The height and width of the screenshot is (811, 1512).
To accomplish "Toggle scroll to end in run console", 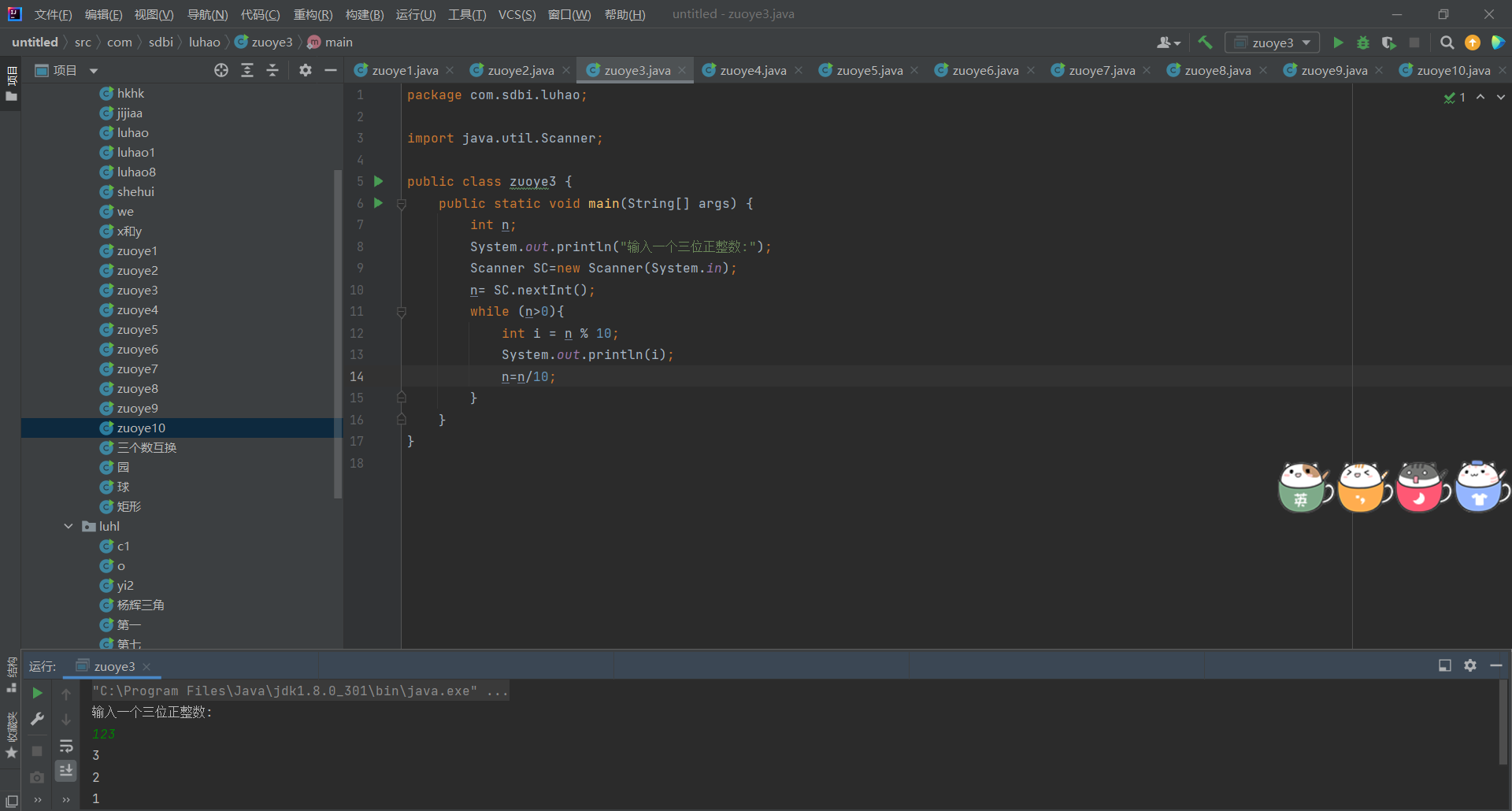I will (x=66, y=770).
